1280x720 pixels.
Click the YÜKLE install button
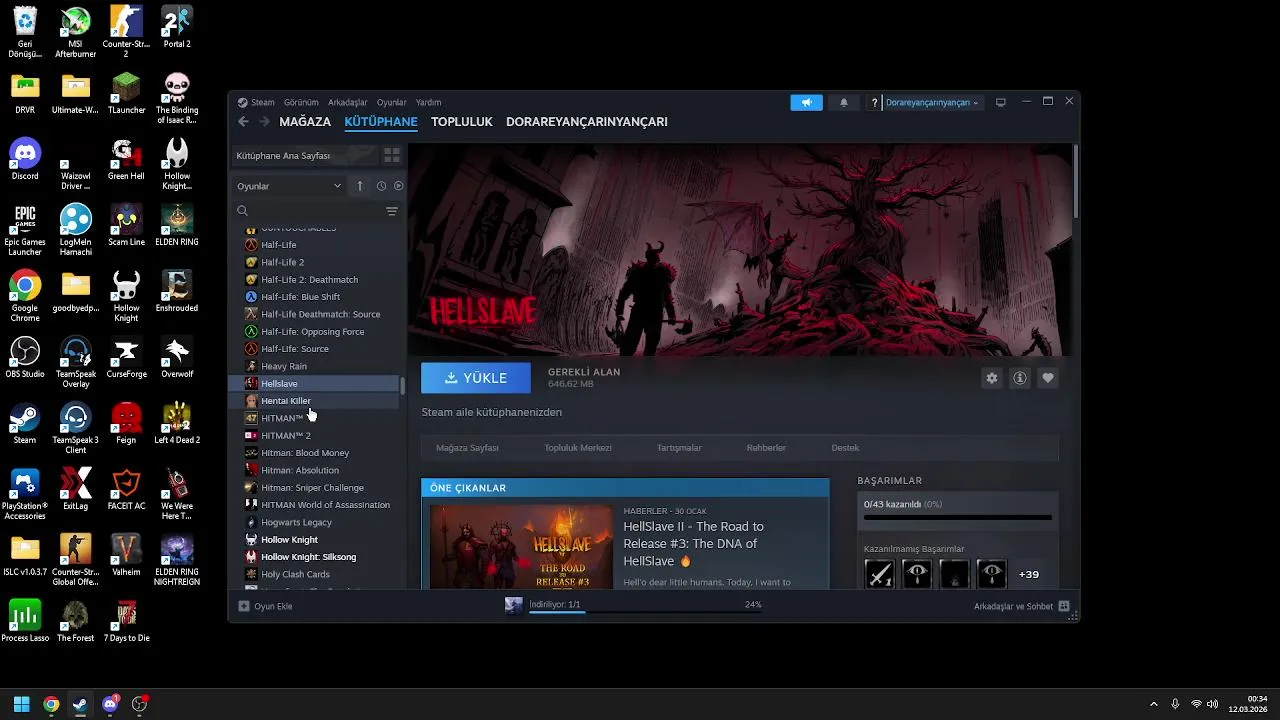(x=476, y=378)
